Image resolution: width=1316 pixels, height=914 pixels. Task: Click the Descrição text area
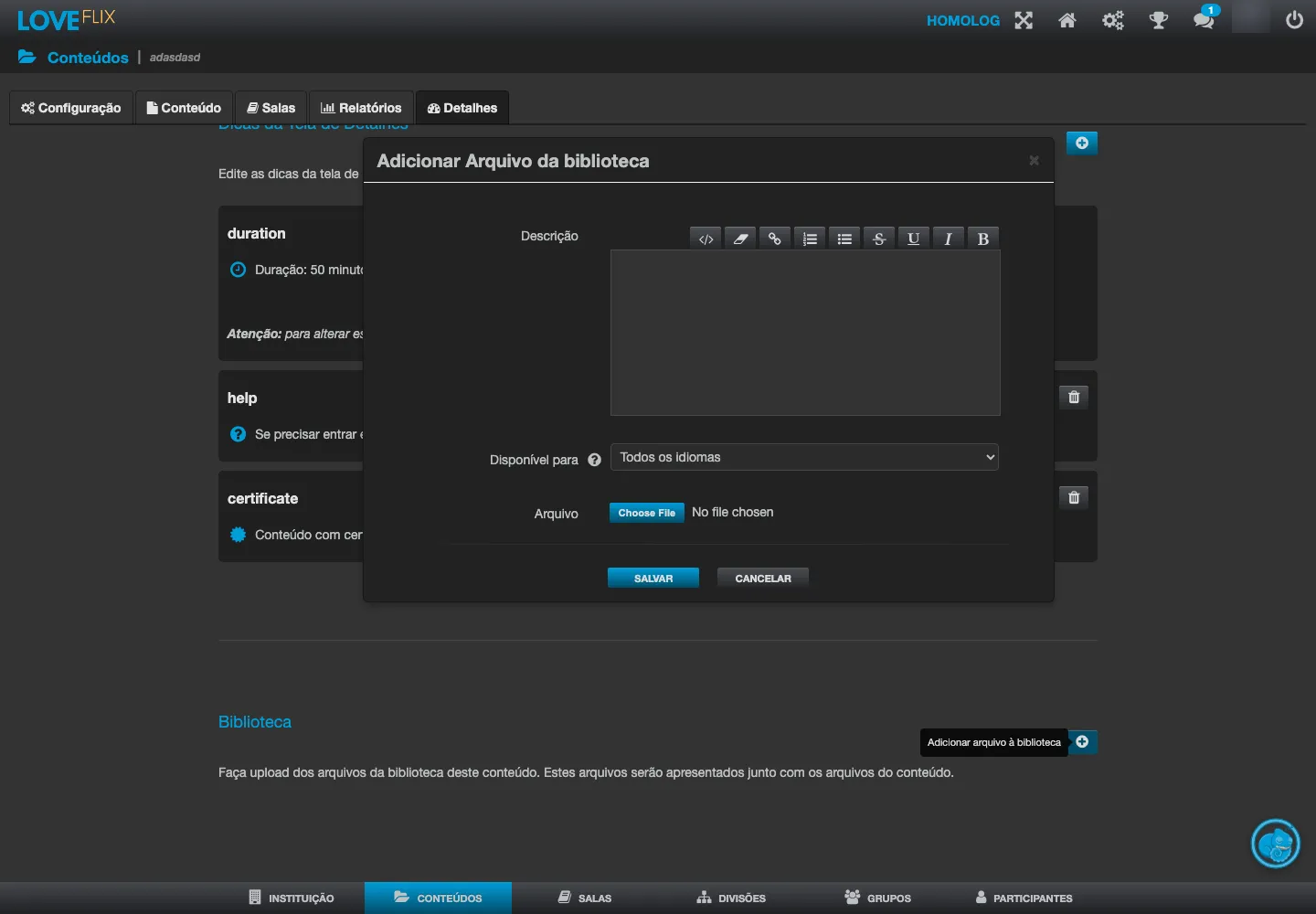[805, 333]
